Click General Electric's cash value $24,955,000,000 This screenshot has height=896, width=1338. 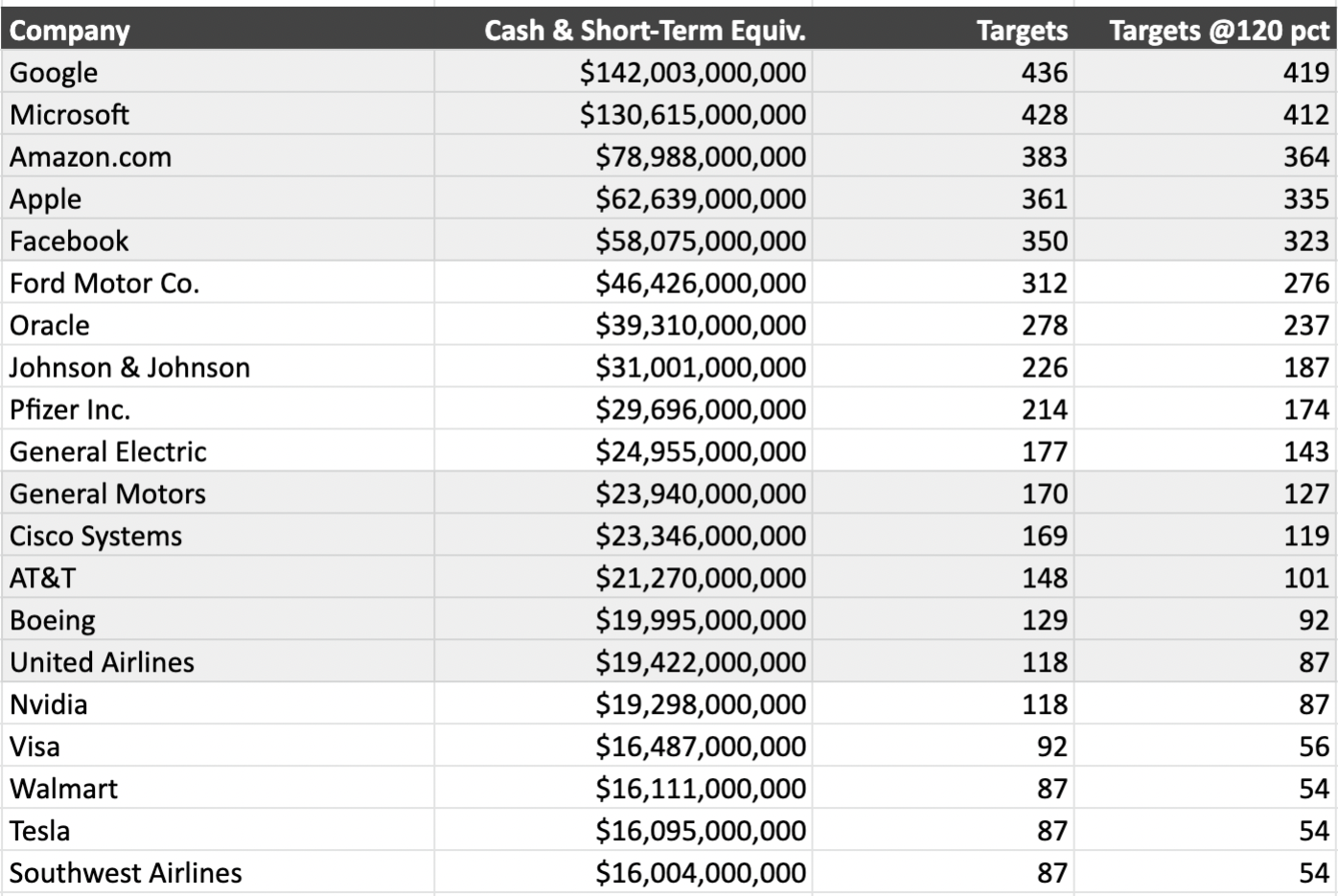(x=700, y=452)
